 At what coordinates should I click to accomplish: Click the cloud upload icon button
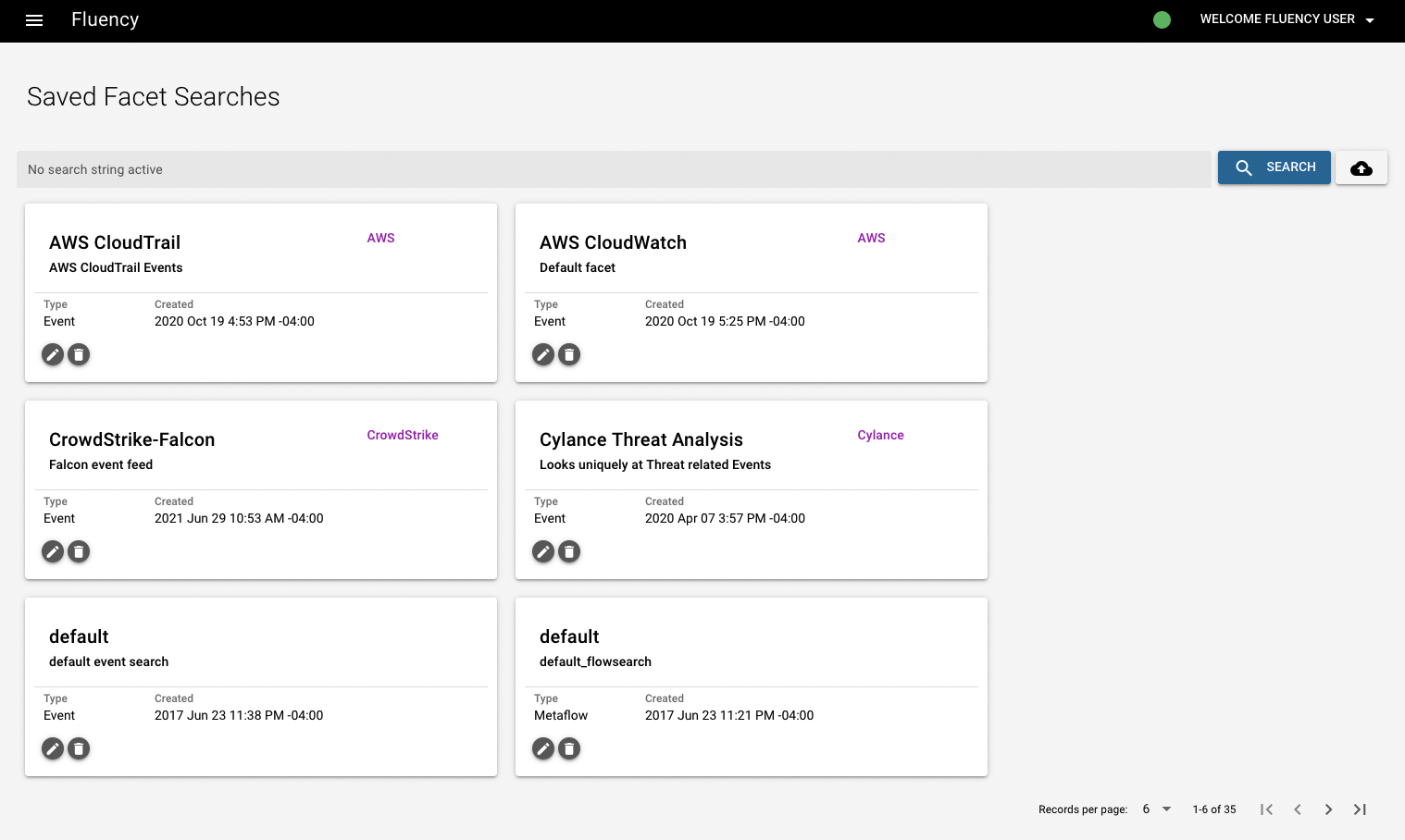1361,167
